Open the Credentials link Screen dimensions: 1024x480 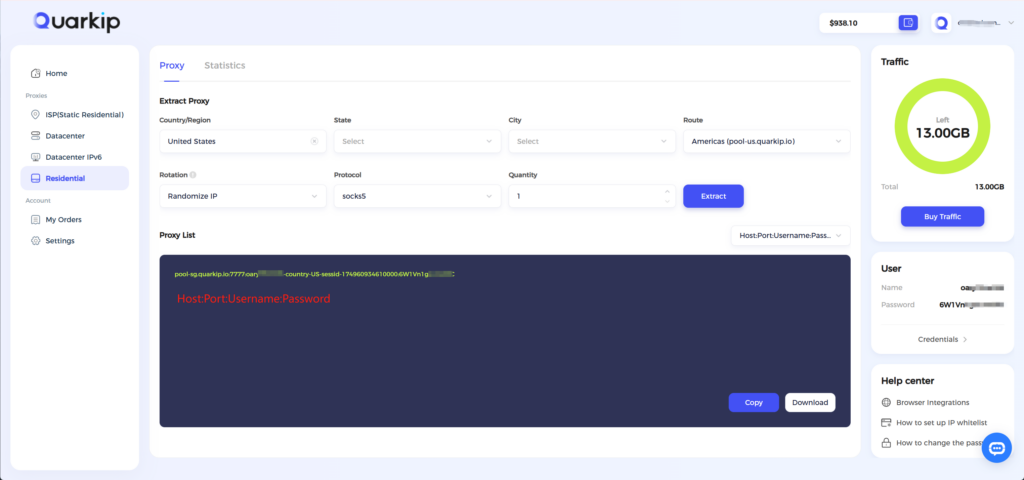tap(942, 340)
